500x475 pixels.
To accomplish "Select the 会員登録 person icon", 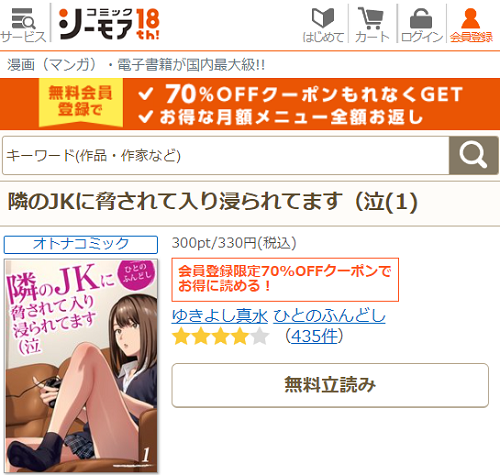I will [471, 25].
